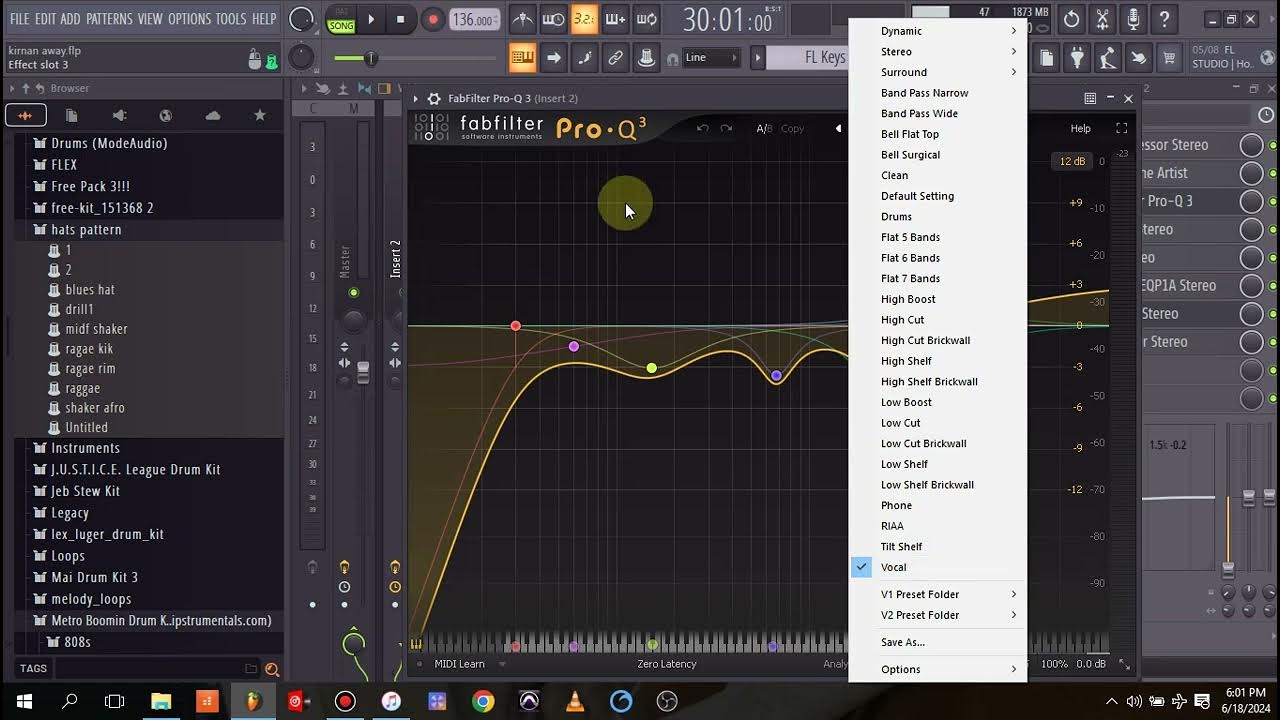Viewport: 1280px width, 720px height.
Task: Choose Band Pass Narrow preset
Action: (x=938, y=93)
